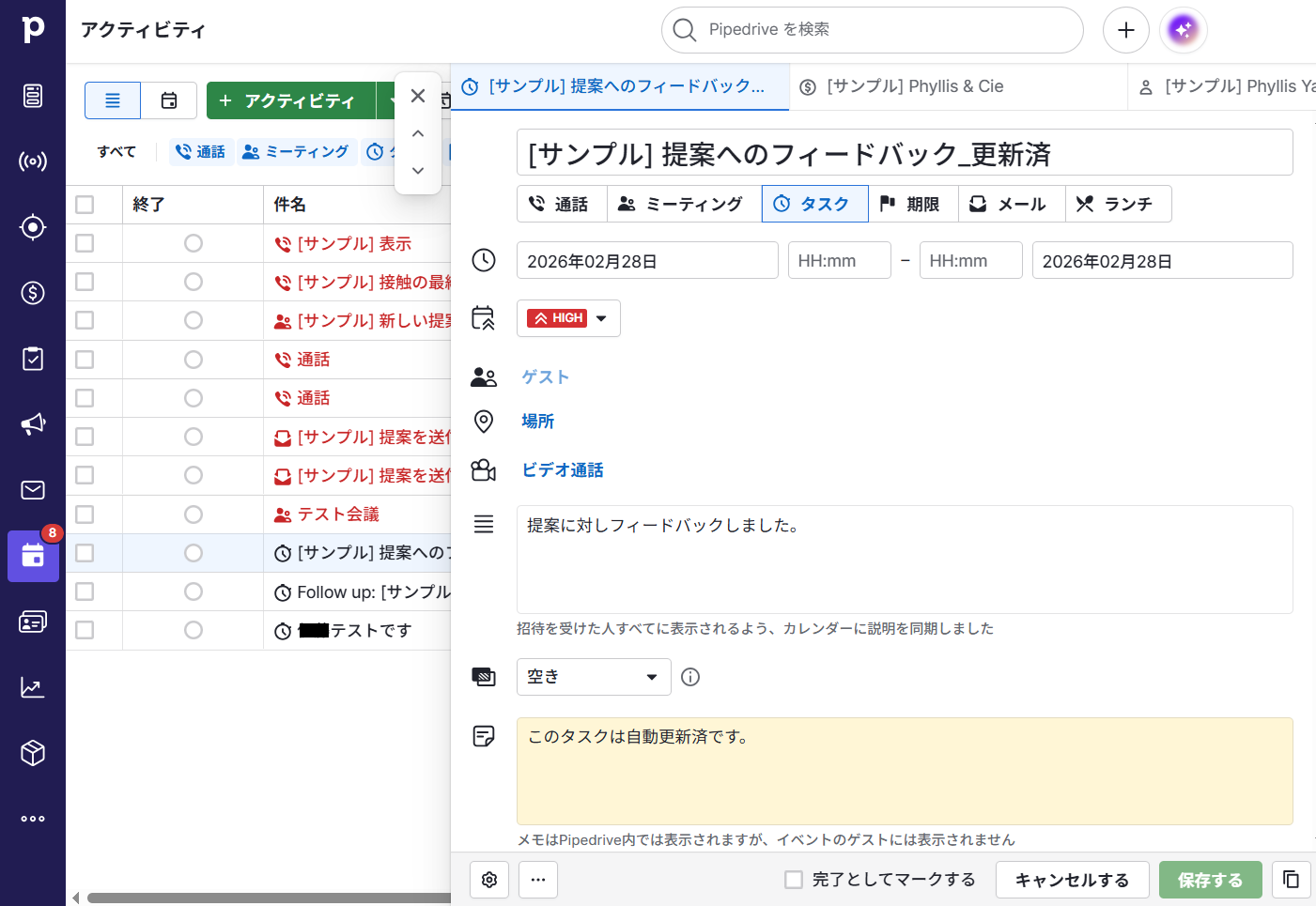The height and width of the screenshot is (906, 1316).
Task: Mark テスト会議 activity as done
Action: pos(194,514)
